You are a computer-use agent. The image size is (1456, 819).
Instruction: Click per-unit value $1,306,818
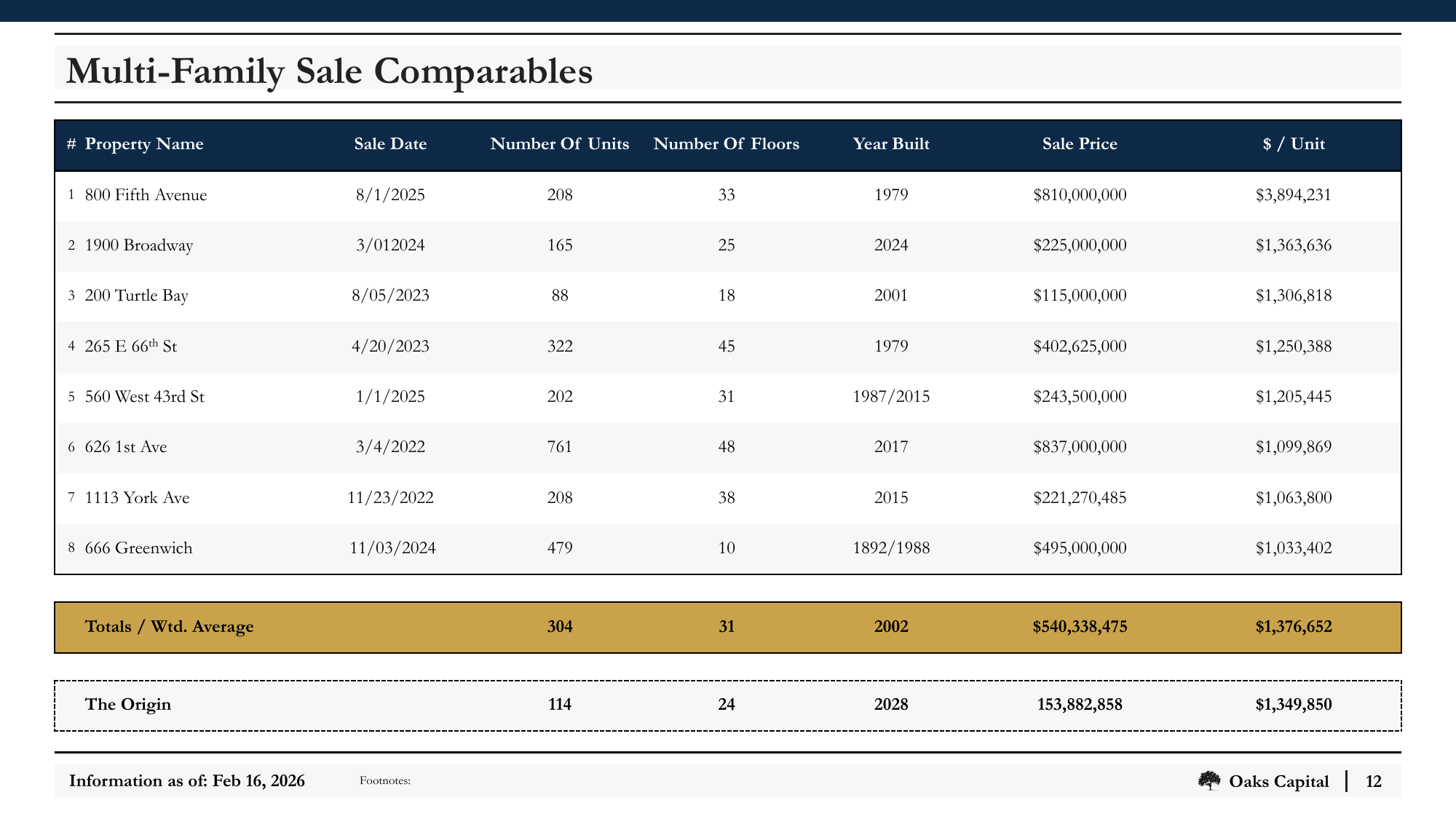[x=1294, y=296]
